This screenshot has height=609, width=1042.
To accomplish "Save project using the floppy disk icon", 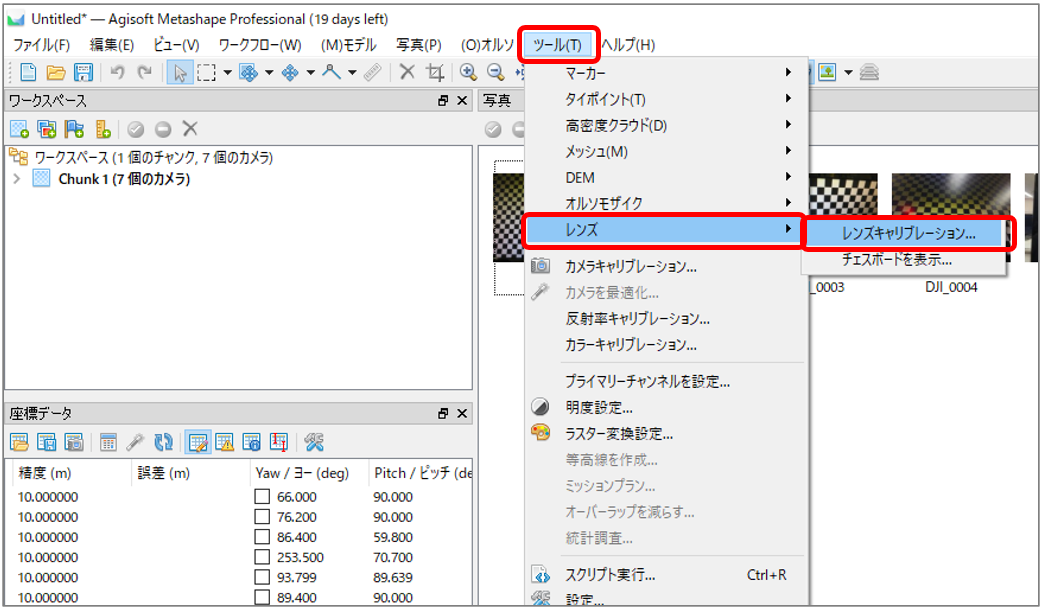I will click(83, 72).
